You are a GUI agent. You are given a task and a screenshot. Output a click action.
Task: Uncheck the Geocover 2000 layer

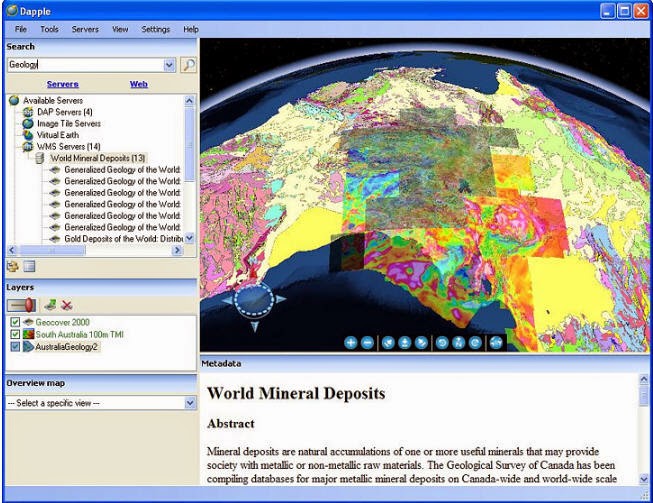[15, 322]
